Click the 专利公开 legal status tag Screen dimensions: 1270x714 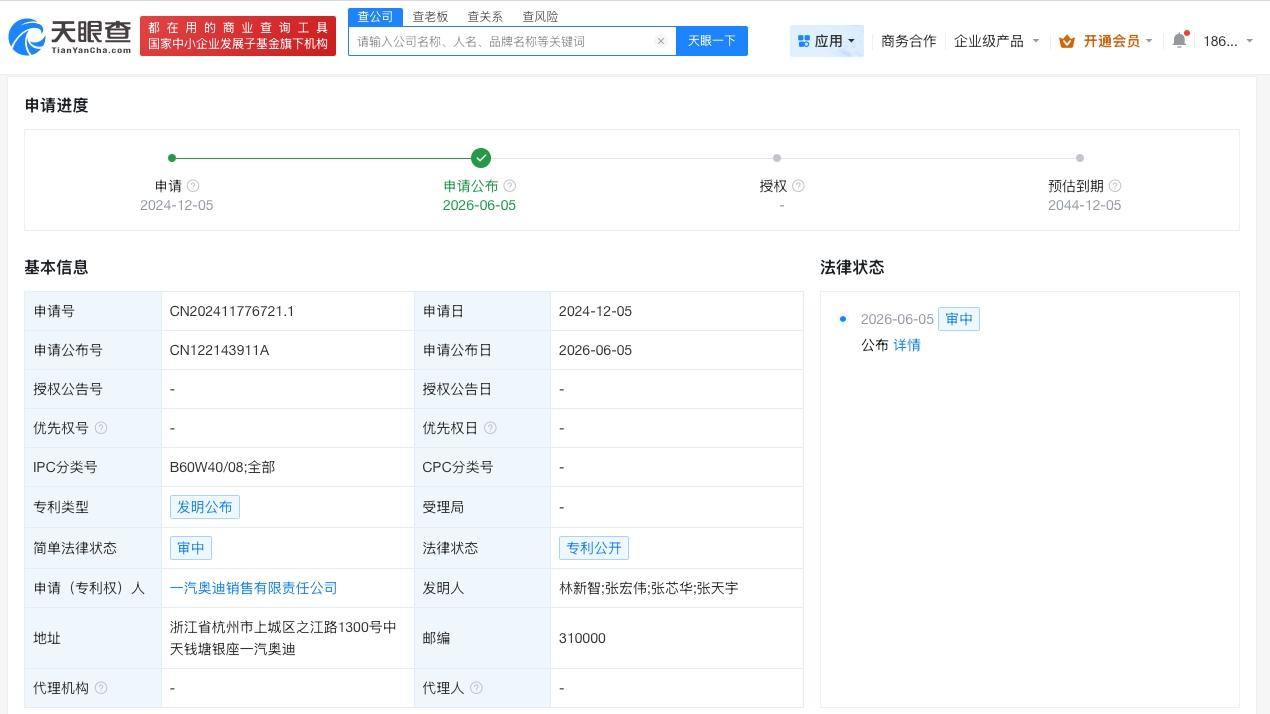[x=594, y=548]
